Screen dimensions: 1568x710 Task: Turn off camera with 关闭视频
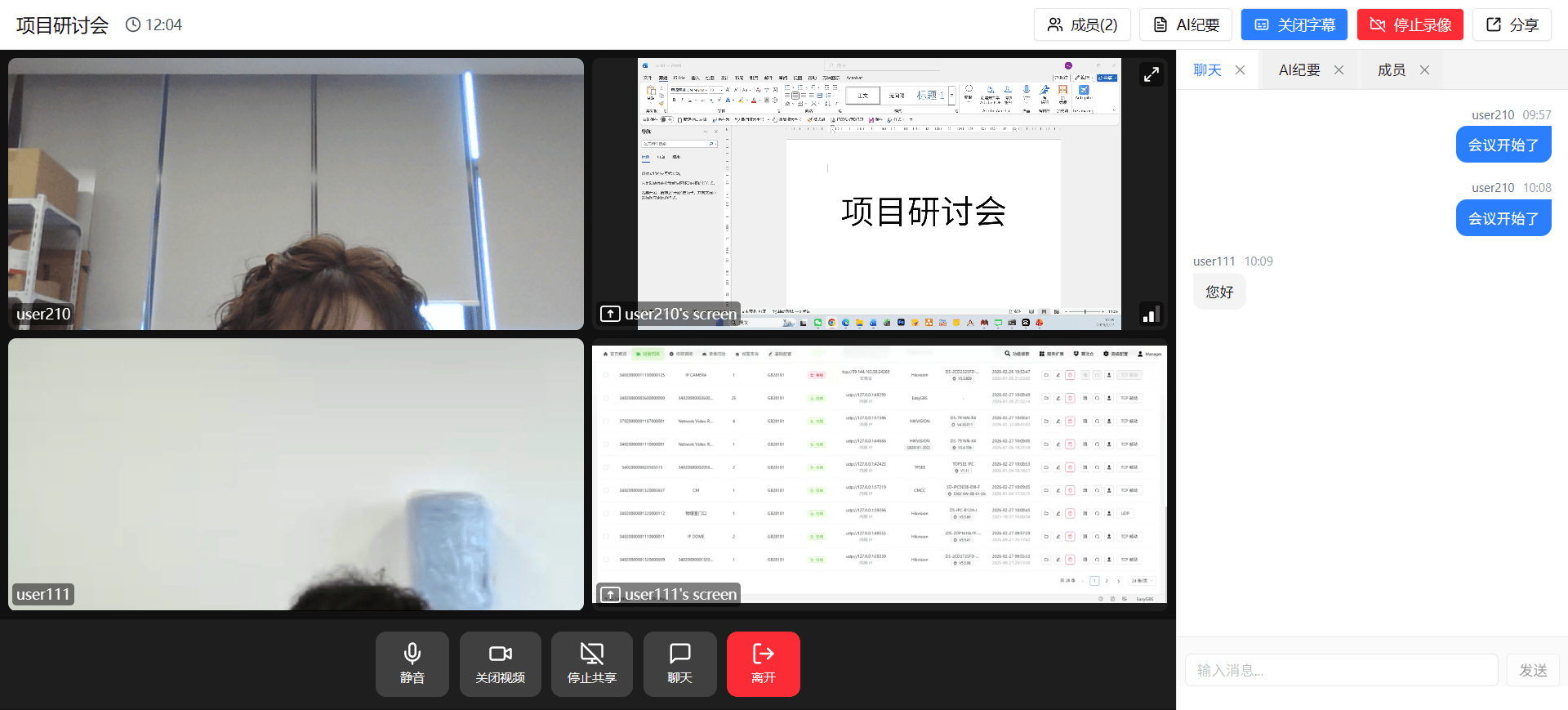click(501, 664)
